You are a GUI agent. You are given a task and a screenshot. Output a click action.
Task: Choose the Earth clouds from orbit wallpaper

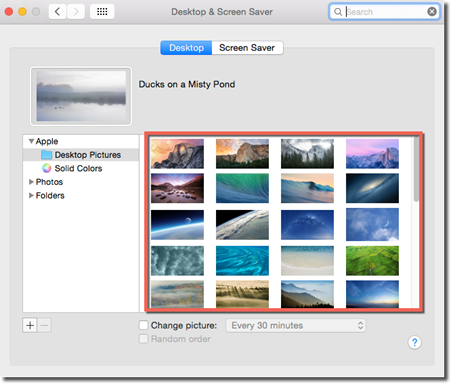pos(242,225)
